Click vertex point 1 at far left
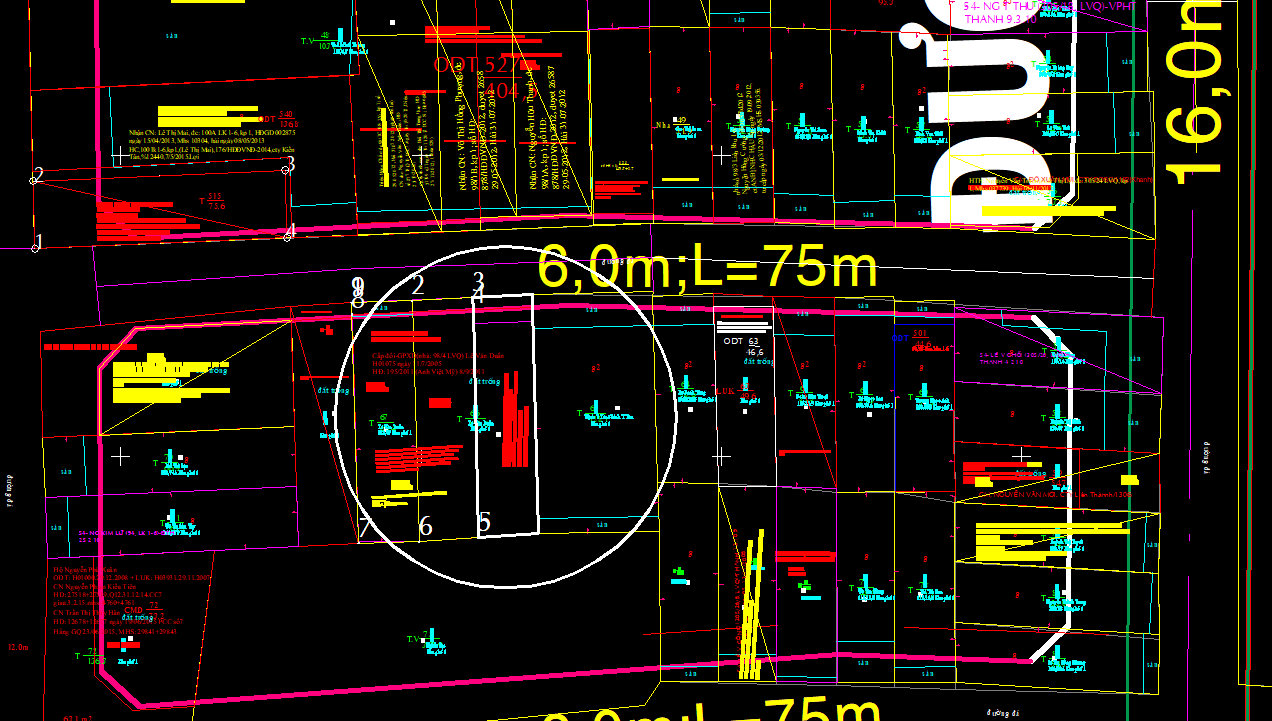The width and height of the screenshot is (1272, 721). tap(38, 242)
